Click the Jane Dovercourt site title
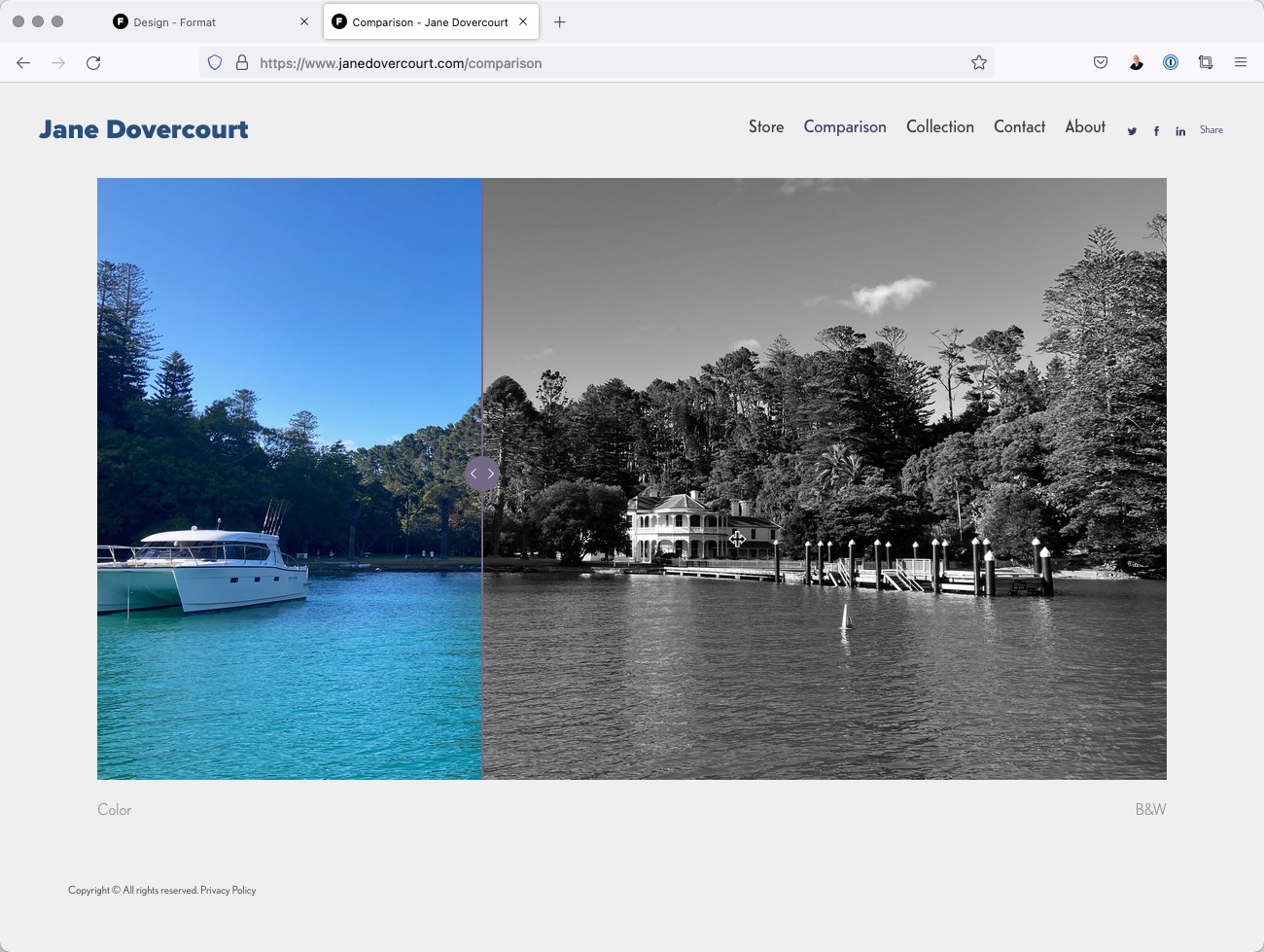Viewport: 1264px width, 952px height. [143, 127]
